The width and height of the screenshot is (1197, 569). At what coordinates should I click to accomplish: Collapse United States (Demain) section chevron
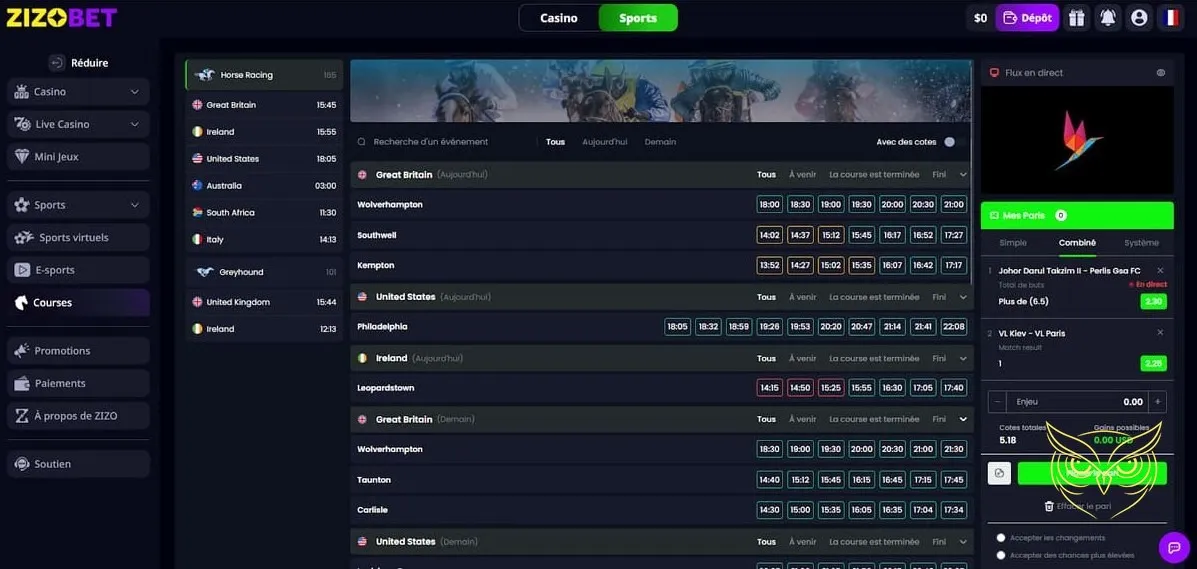tap(963, 542)
